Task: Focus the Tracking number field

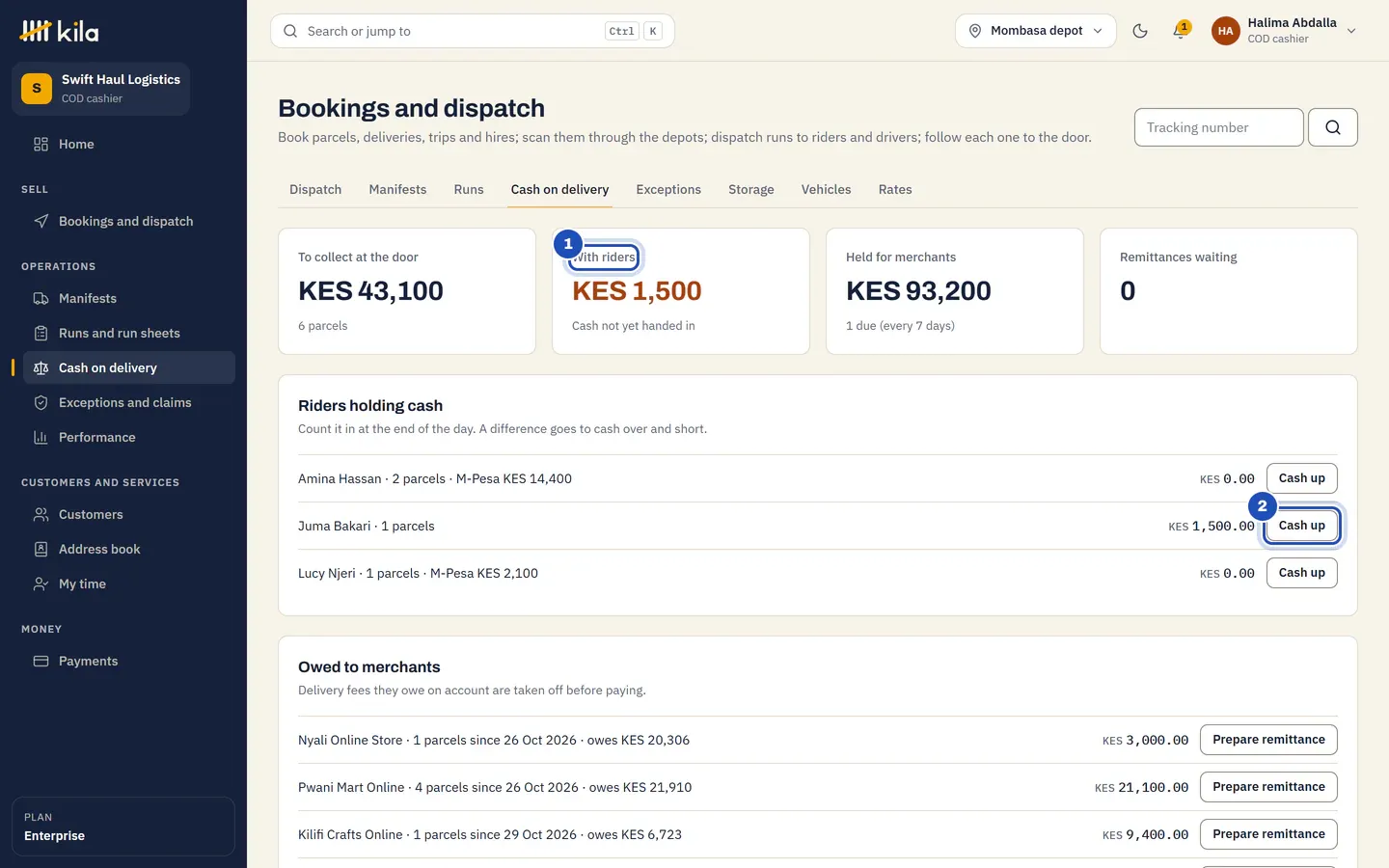Action: click(x=1219, y=127)
